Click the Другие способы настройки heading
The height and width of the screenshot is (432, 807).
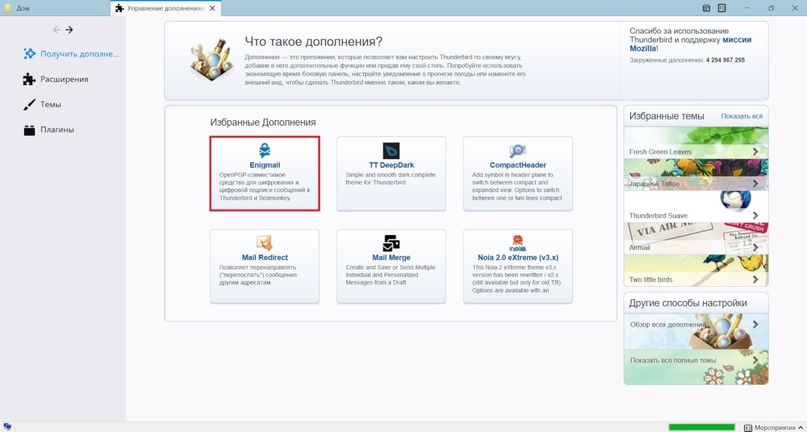tap(688, 303)
